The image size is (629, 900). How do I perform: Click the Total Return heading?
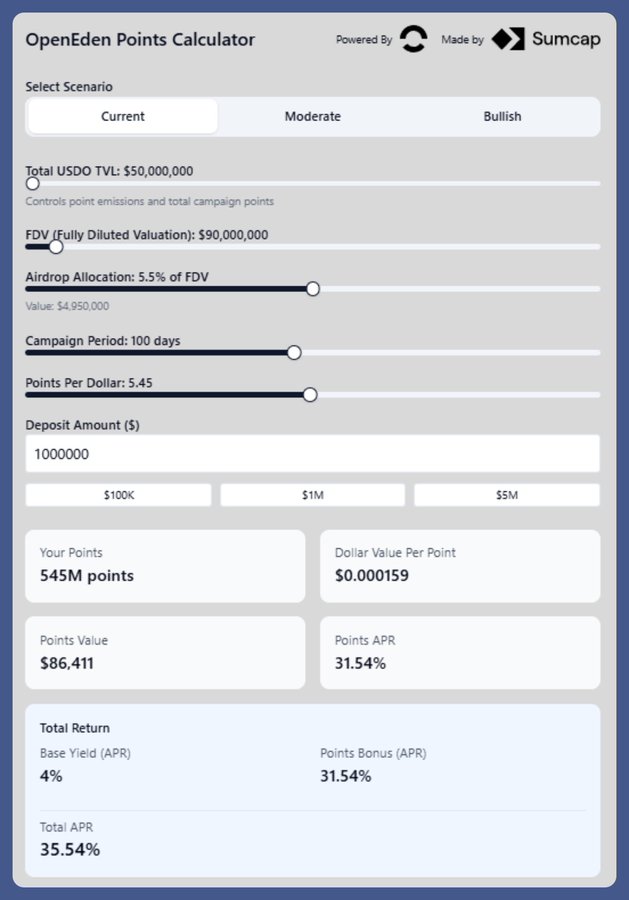click(75, 728)
